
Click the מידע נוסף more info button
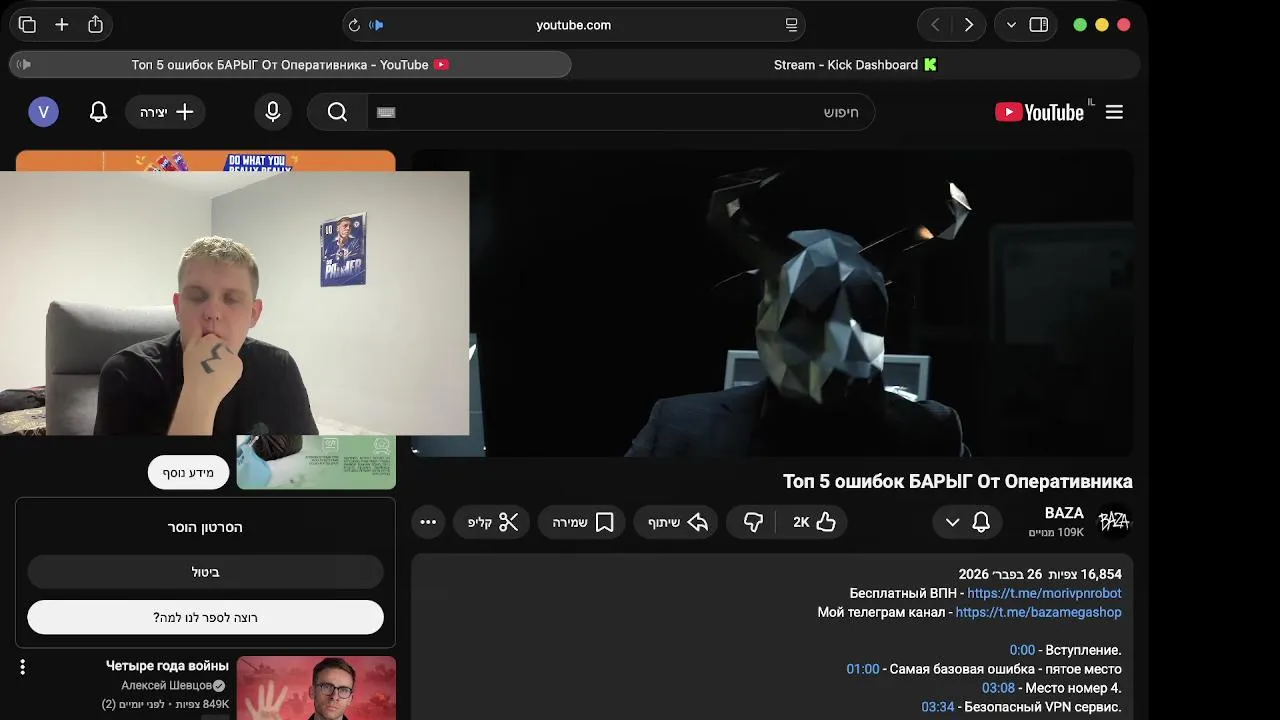[188, 473]
